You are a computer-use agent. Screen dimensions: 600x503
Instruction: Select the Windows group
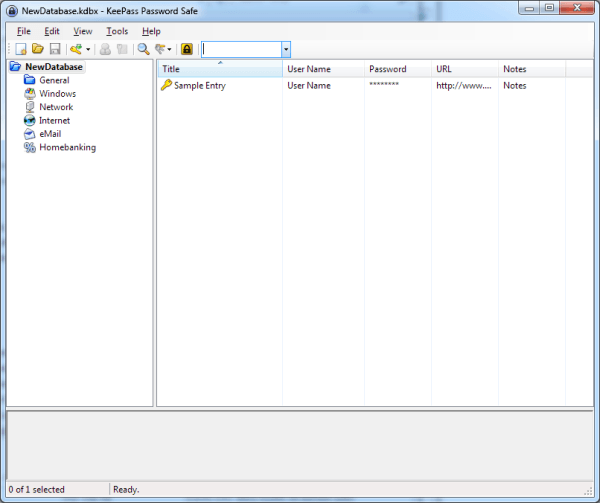[x=58, y=94]
